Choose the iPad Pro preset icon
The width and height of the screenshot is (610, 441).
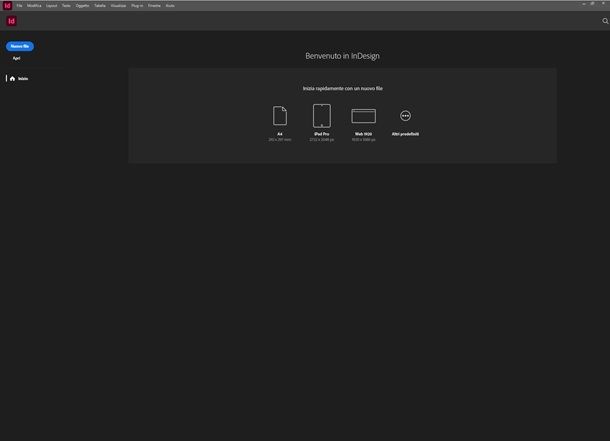pos(322,116)
